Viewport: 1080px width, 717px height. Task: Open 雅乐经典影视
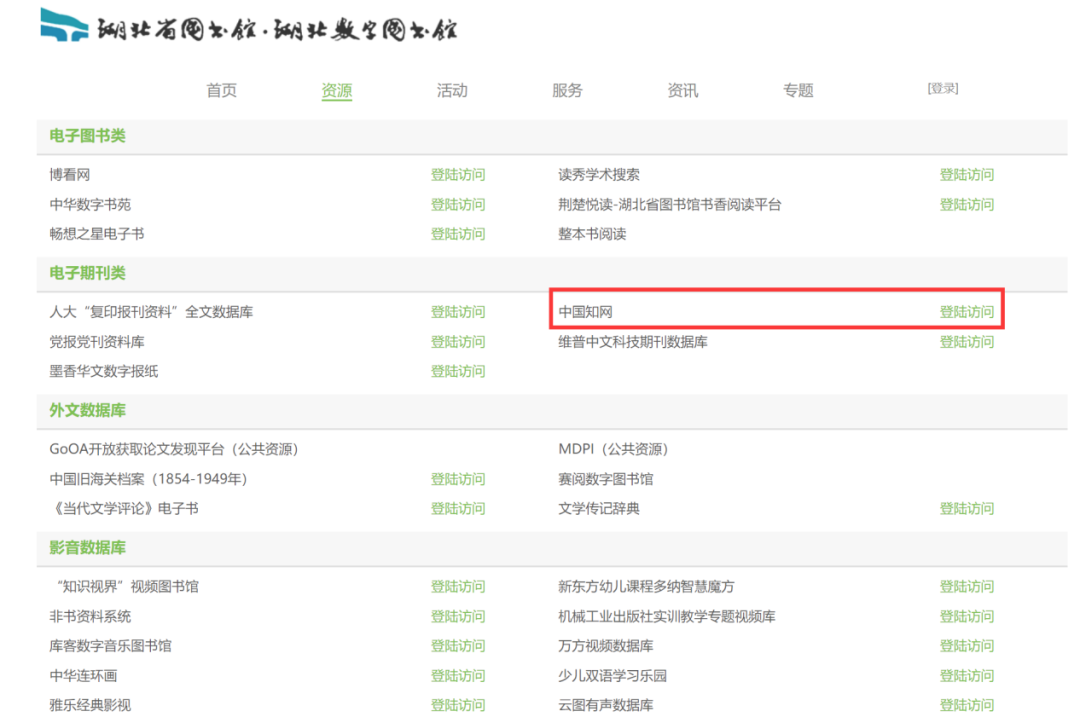click(x=90, y=705)
